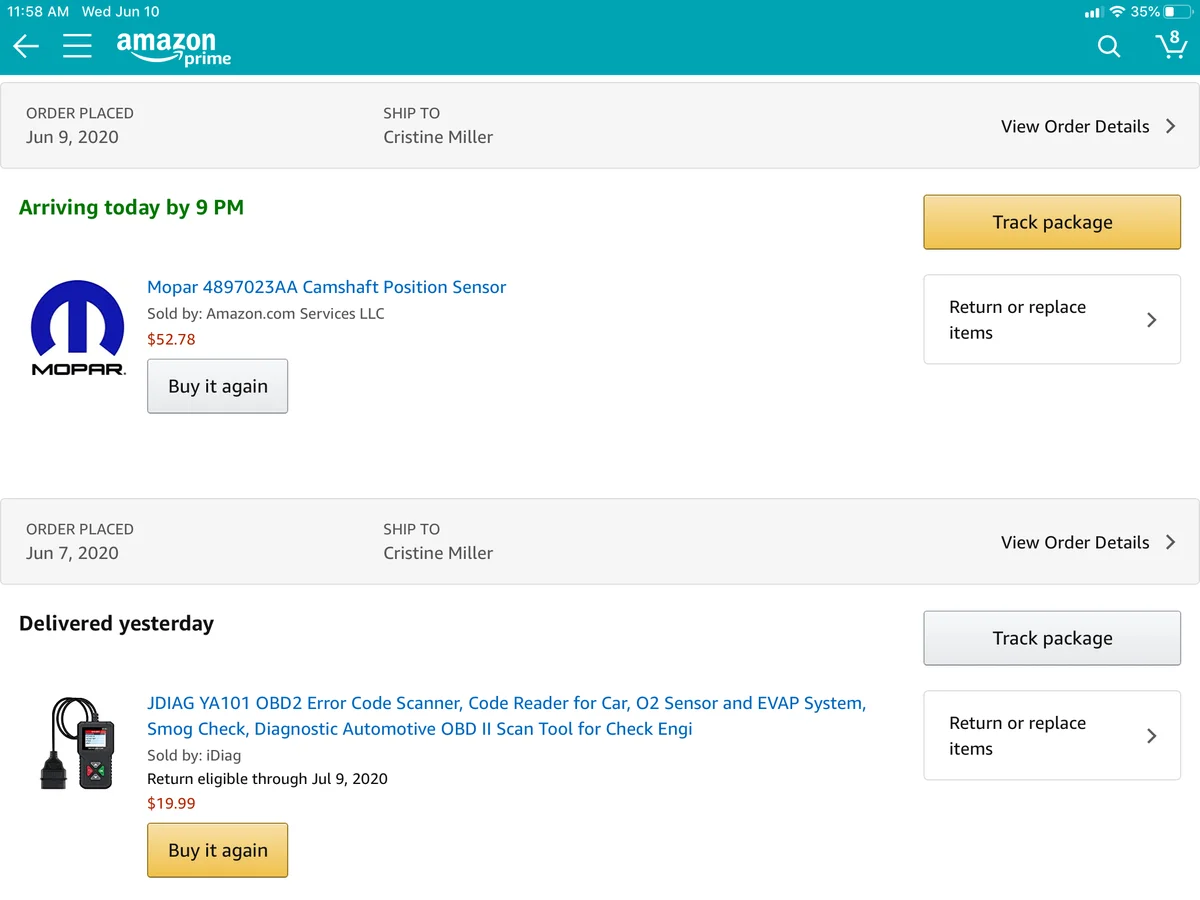Check the battery indicator in status bar
1200x900 pixels.
pos(1177,12)
